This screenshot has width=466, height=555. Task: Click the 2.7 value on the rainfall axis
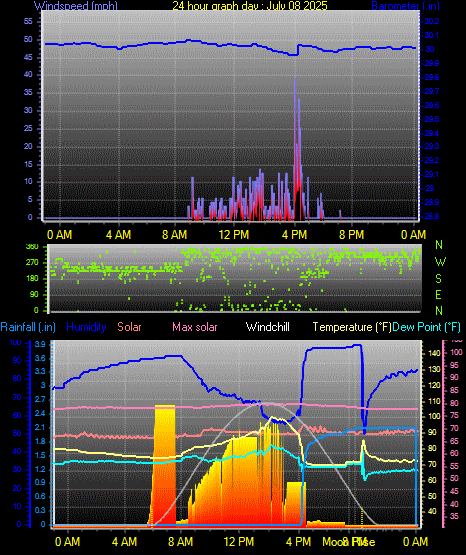pyautogui.click(x=40, y=399)
